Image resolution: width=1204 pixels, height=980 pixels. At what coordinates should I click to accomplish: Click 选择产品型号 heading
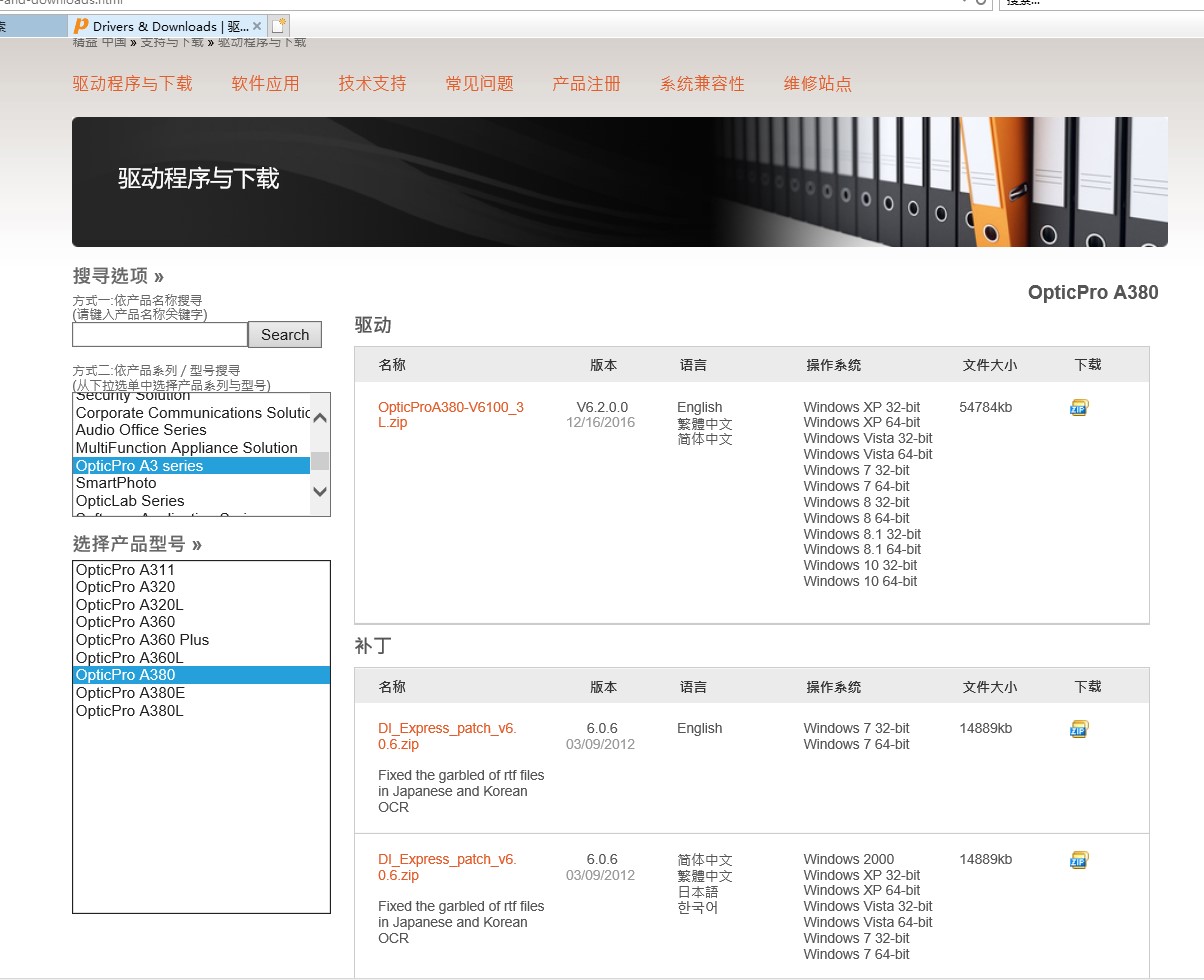[x=137, y=545]
